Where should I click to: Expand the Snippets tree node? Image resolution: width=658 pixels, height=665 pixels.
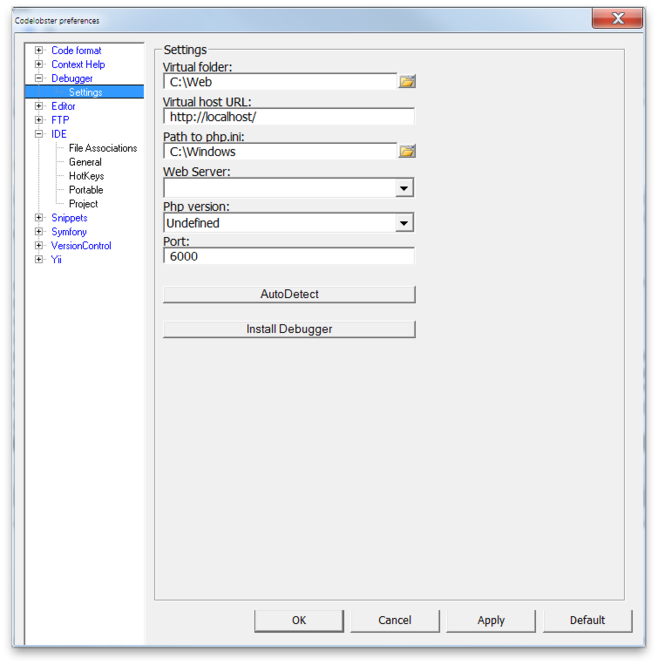tap(39, 218)
